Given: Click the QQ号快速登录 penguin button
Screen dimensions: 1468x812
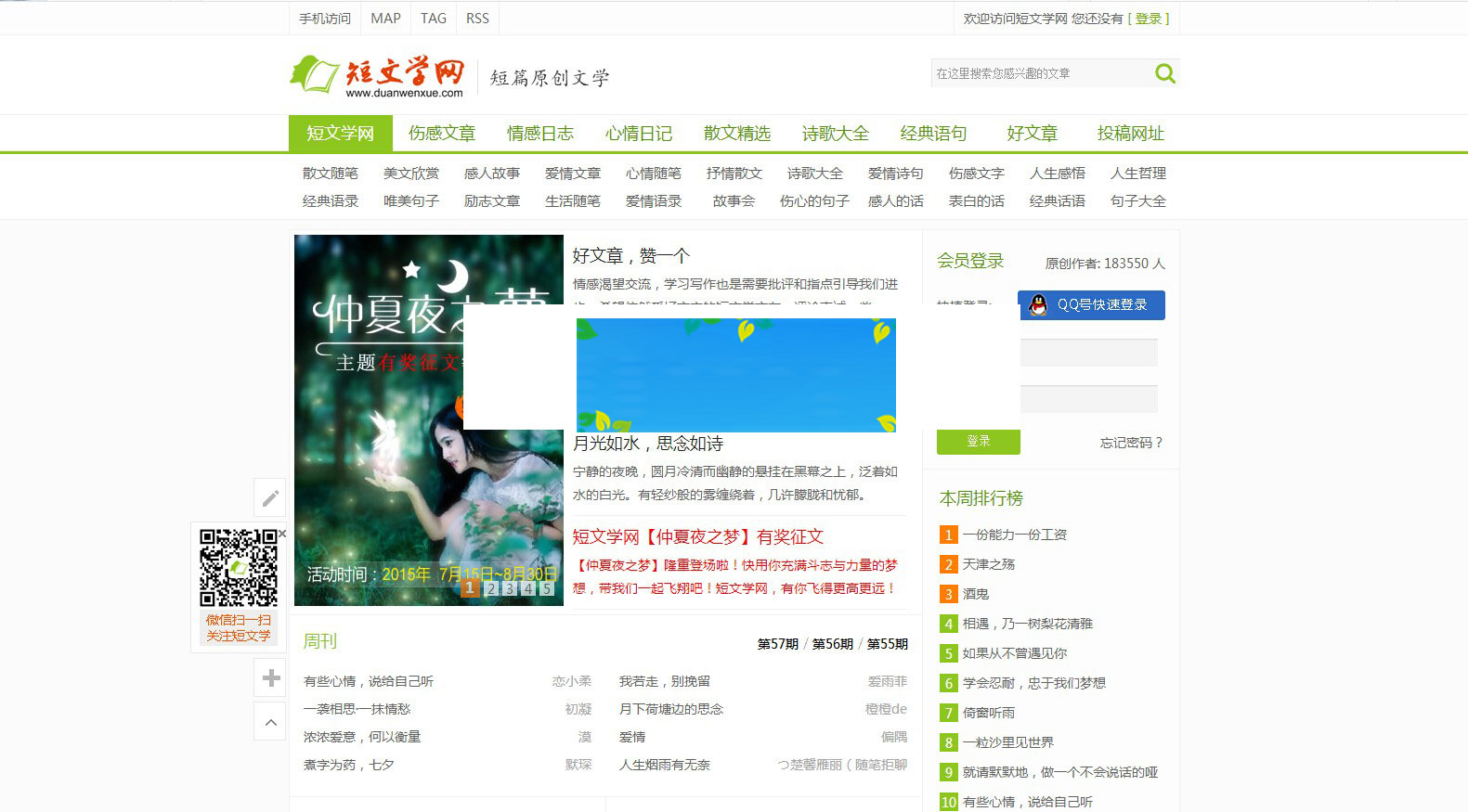Looking at the screenshot, I should [x=1091, y=304].
